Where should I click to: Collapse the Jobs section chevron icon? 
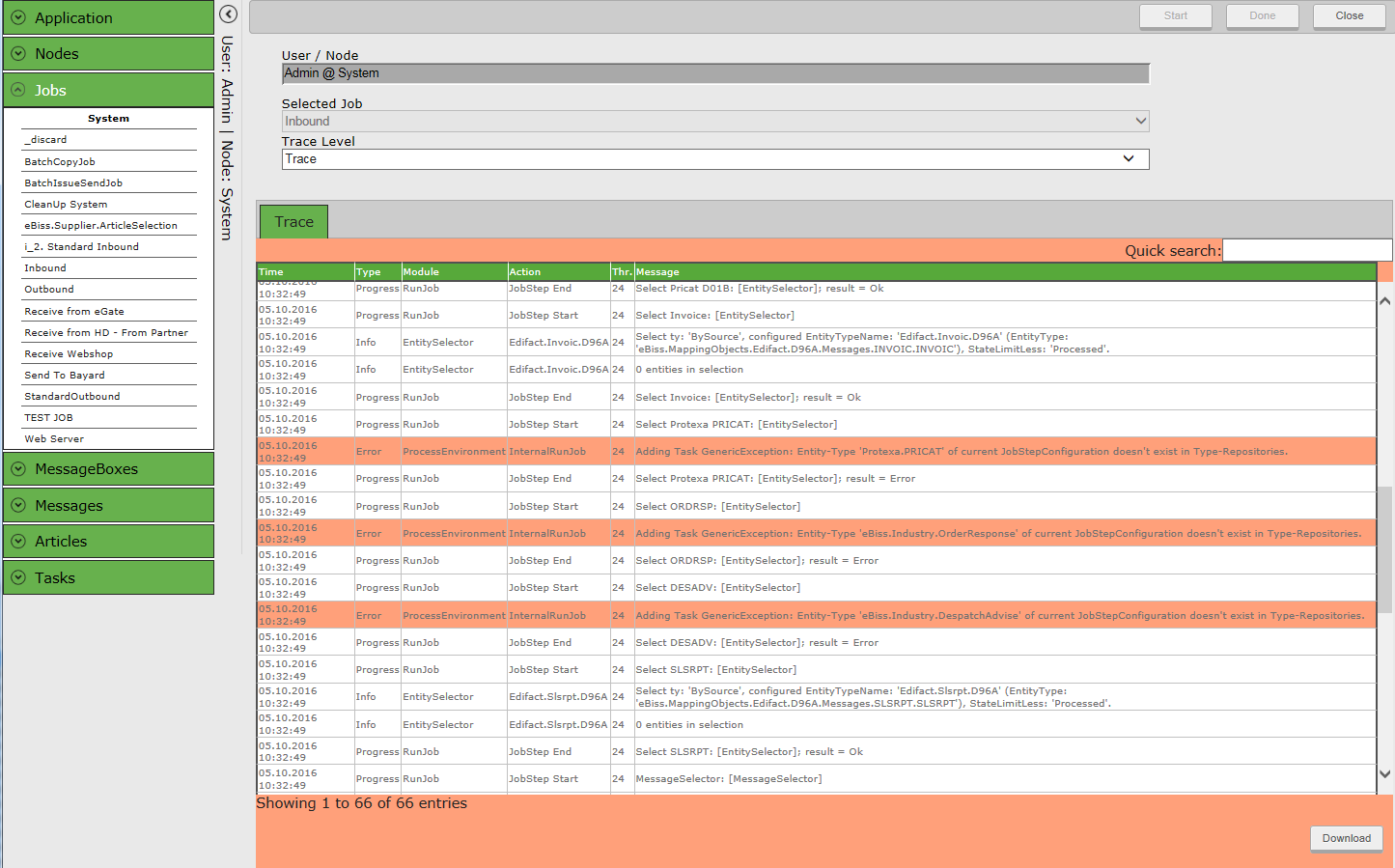(x=18, y=90)
